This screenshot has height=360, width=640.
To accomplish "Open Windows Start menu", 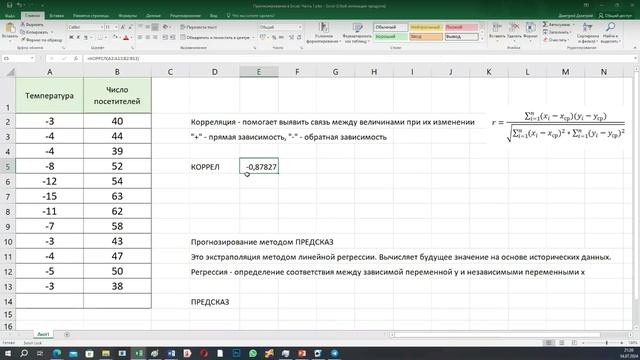I will coord(8,353).
